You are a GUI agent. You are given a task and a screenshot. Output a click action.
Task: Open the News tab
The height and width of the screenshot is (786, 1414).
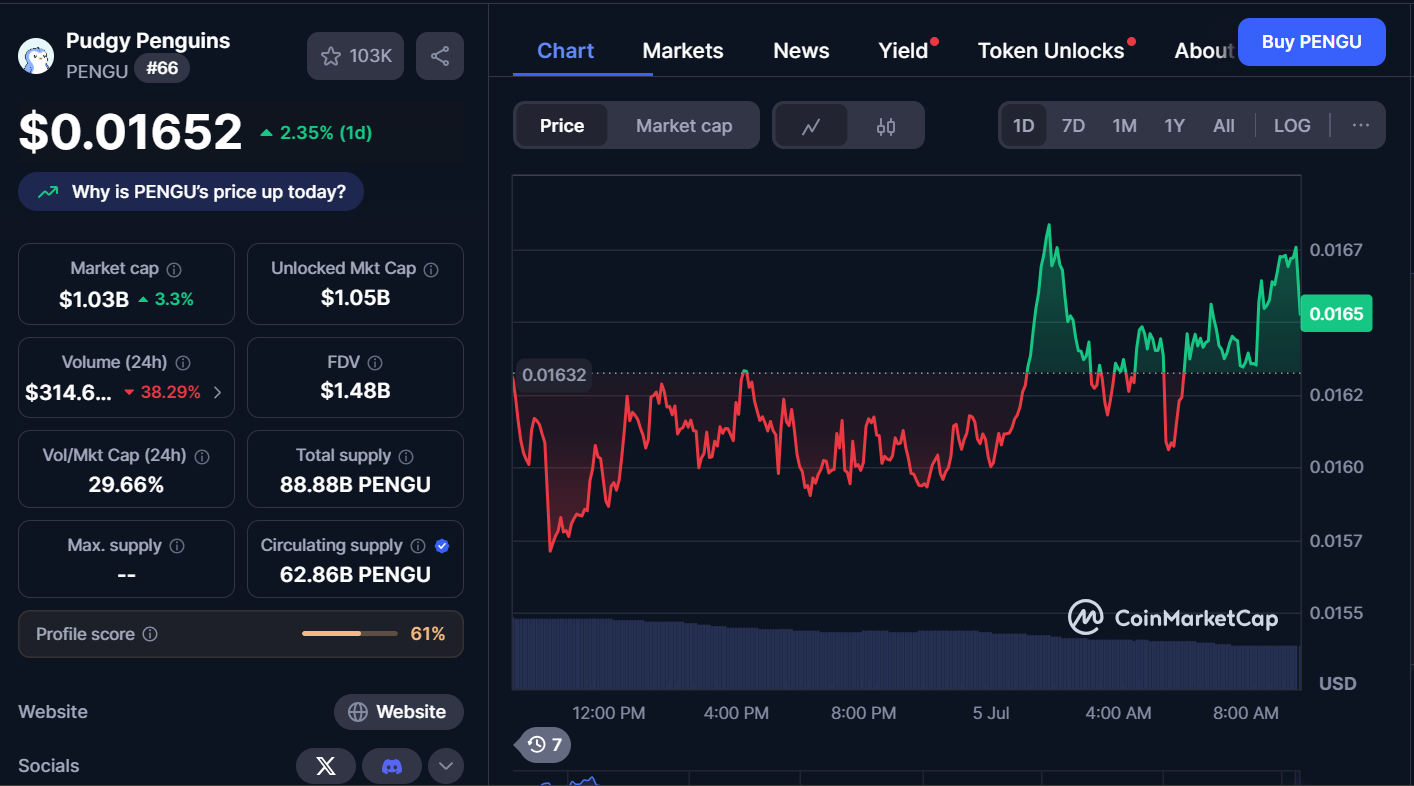coord(801,51)
